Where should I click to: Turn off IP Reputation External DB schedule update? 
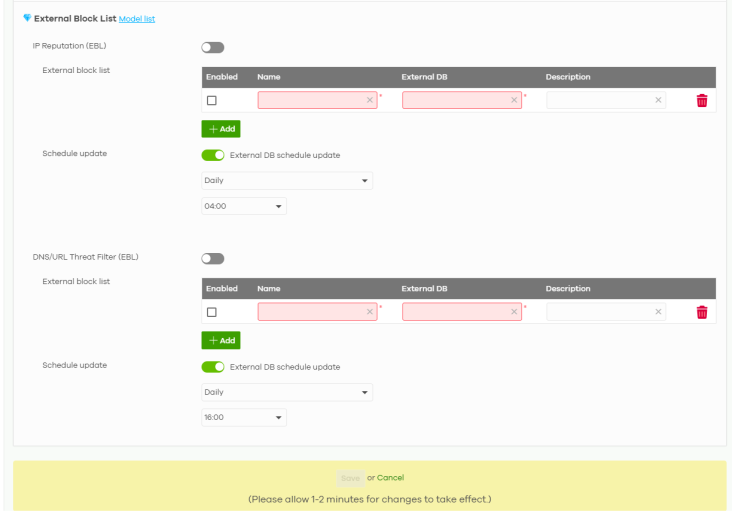click(213, 155)
